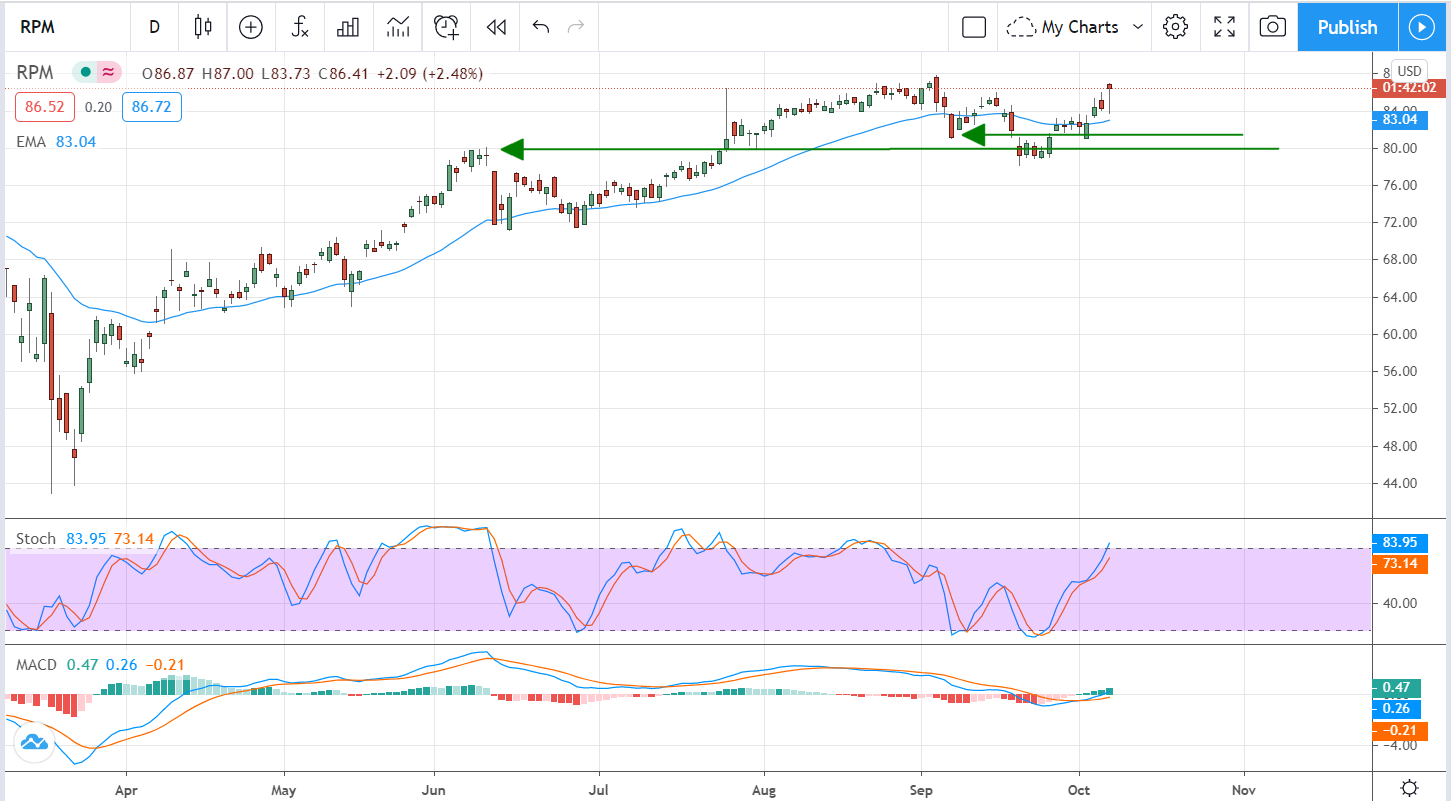Click the blue 86.72 buy price button

tap(151, 106)
